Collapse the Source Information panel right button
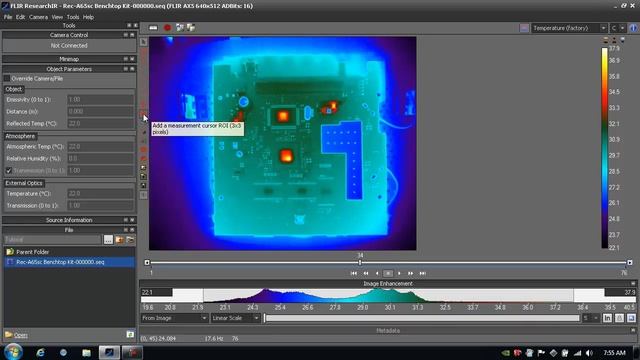Screen dimensions: 640x360 132,220
